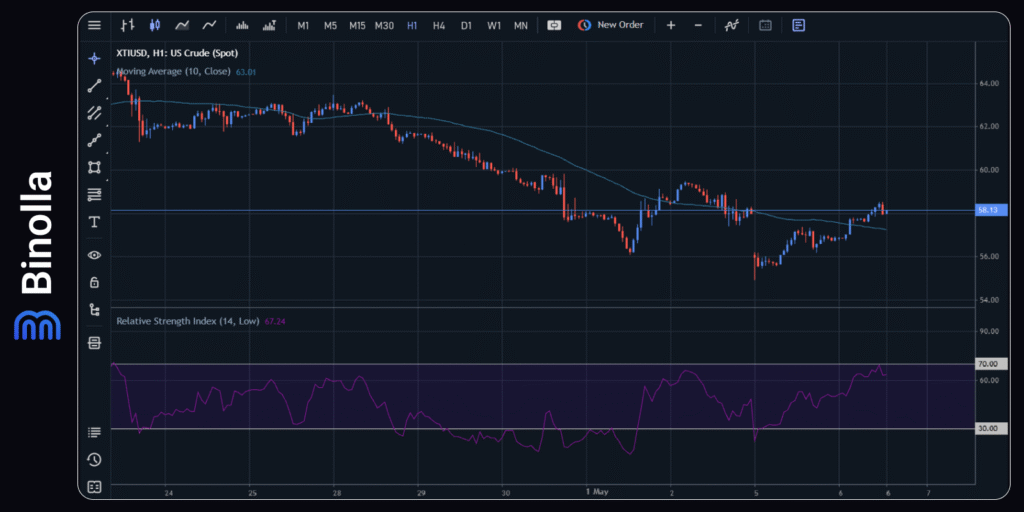The height and width of the screenshot is (512, 1024).
Task: Zoom in with the plus button
Action: [x=671, y=25]
